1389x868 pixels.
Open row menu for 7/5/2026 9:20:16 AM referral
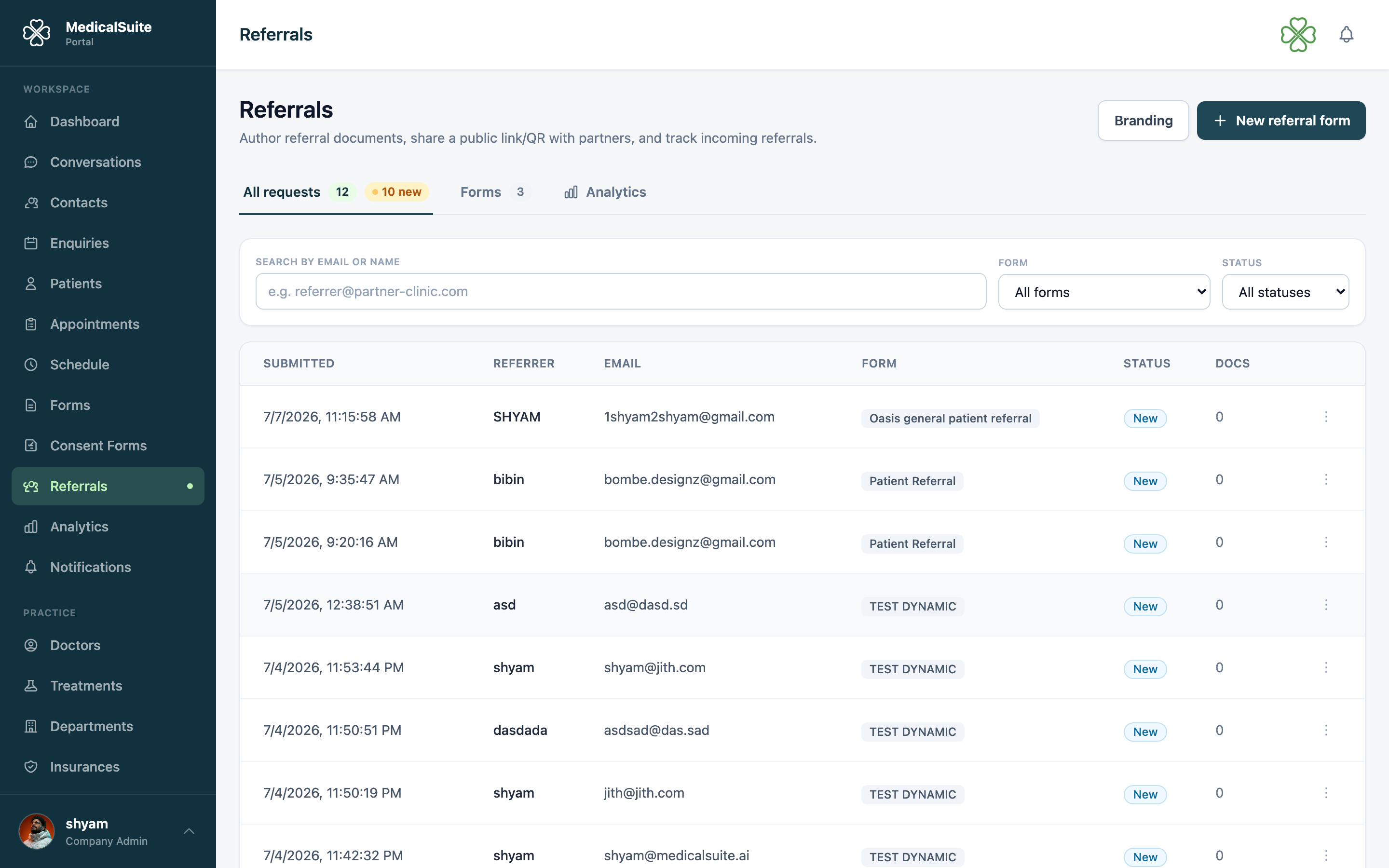click(1326, 542)
